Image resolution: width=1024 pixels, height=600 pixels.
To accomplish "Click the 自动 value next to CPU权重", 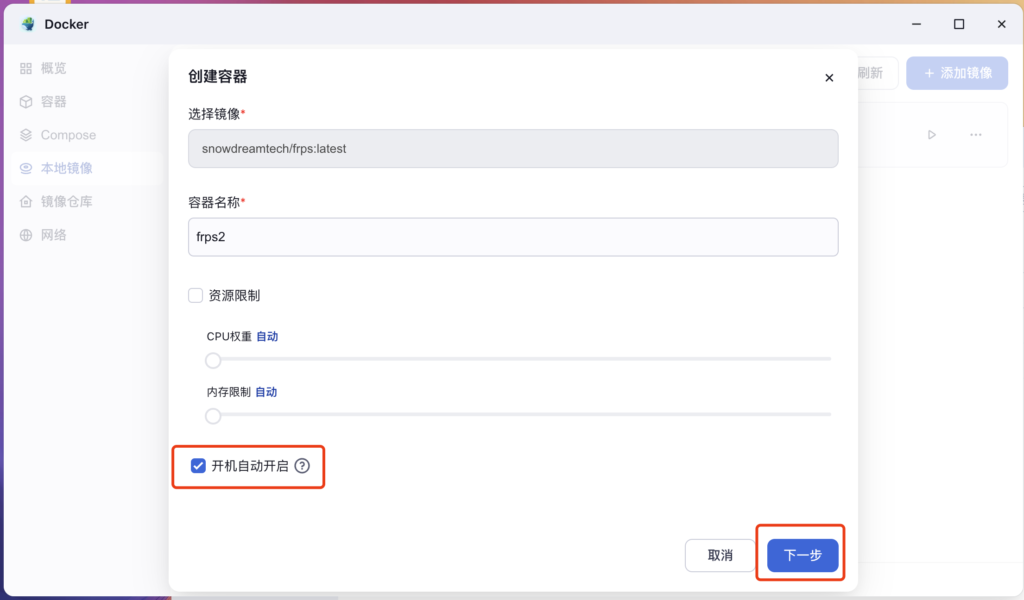I will pos(267,337).
